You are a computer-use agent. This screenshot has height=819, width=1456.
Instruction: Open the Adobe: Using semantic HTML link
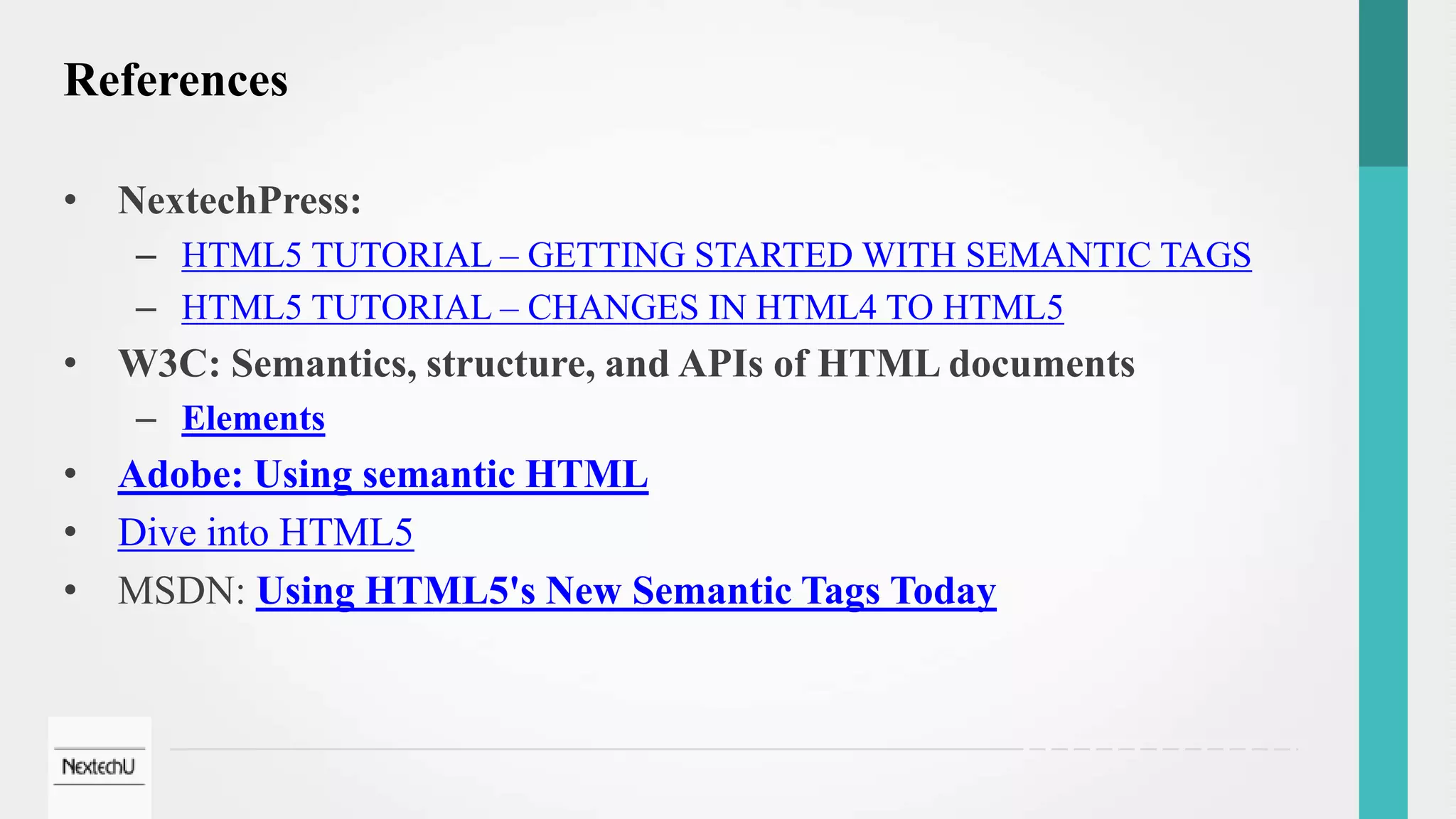click(382, 474)
